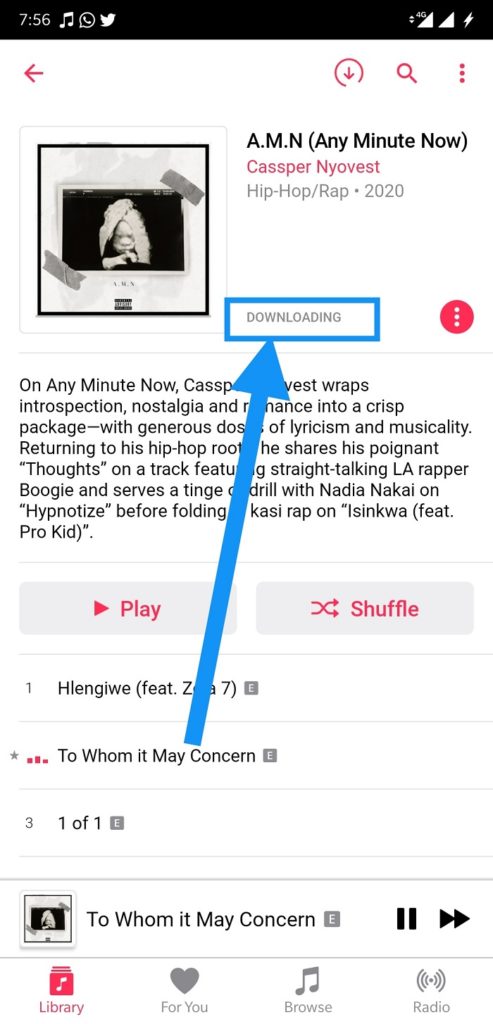The height and width of the screenshot is (1024, 493).
Task: Open top-right overflow menu dots
Action: point(462,73)
